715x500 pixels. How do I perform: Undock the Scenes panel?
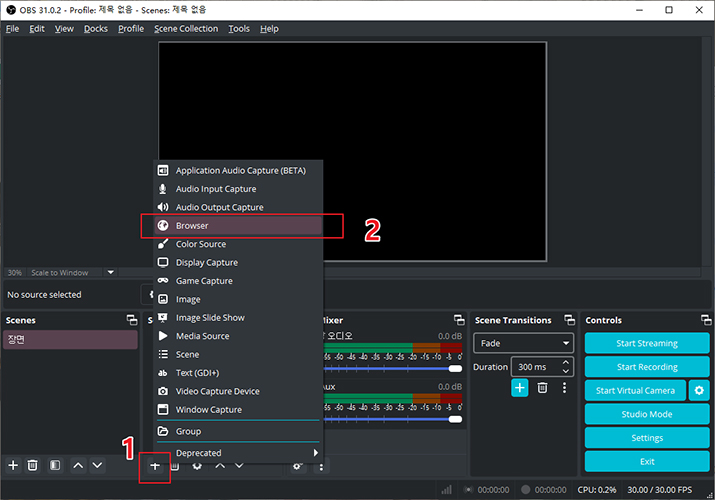(132, 320)
